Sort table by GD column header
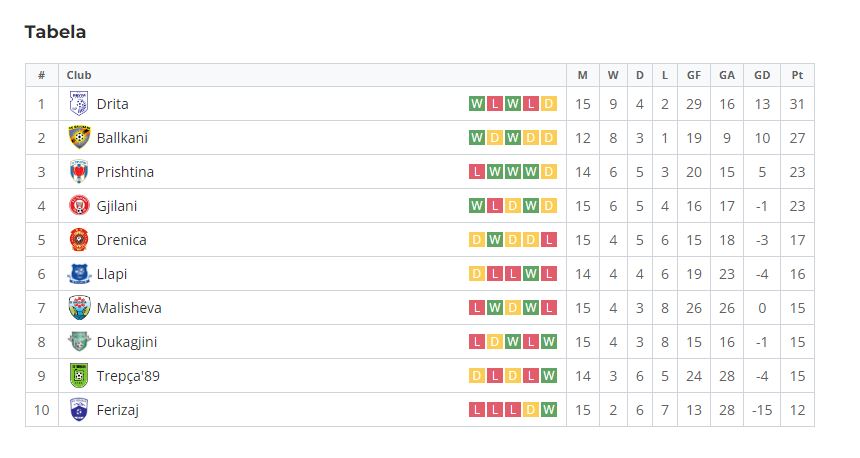Screen dimensions: 860x458 coord(762,75)
